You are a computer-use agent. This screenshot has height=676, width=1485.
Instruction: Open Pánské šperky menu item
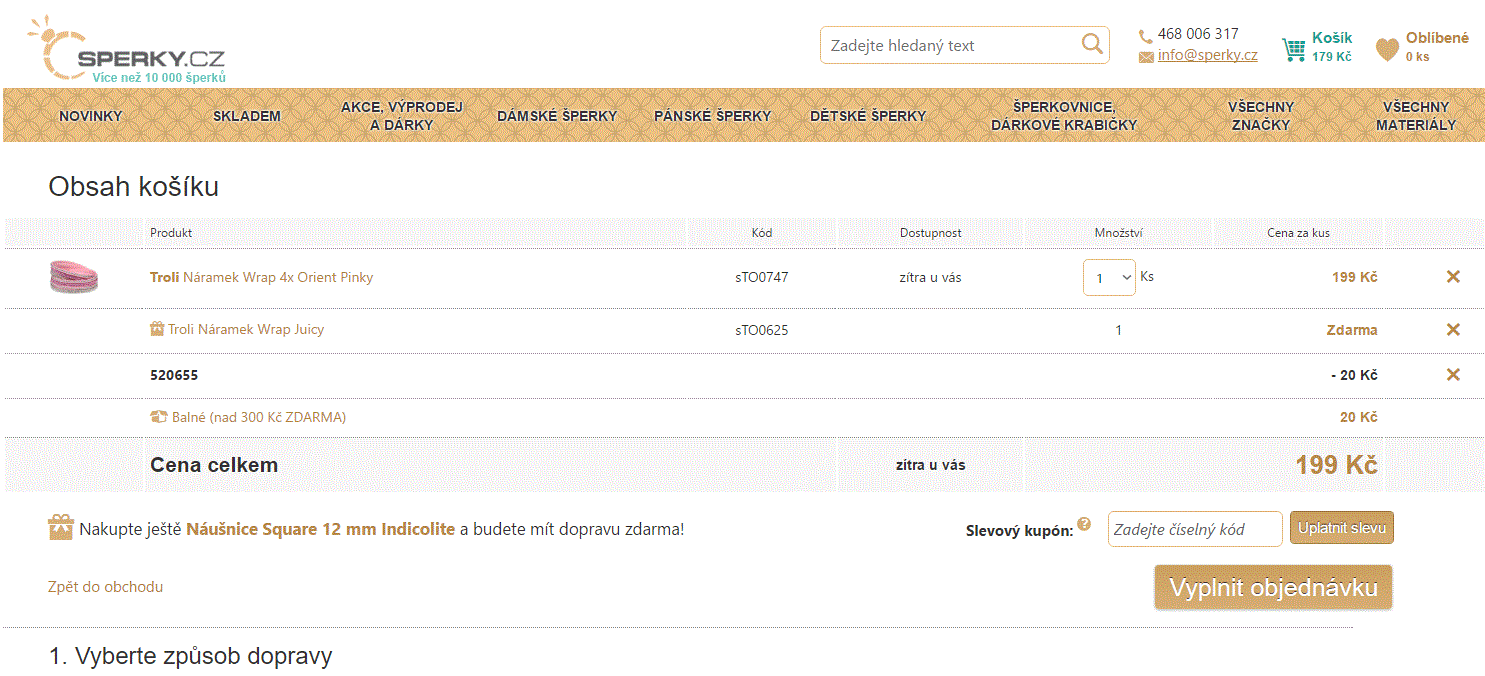click(712, 116)
